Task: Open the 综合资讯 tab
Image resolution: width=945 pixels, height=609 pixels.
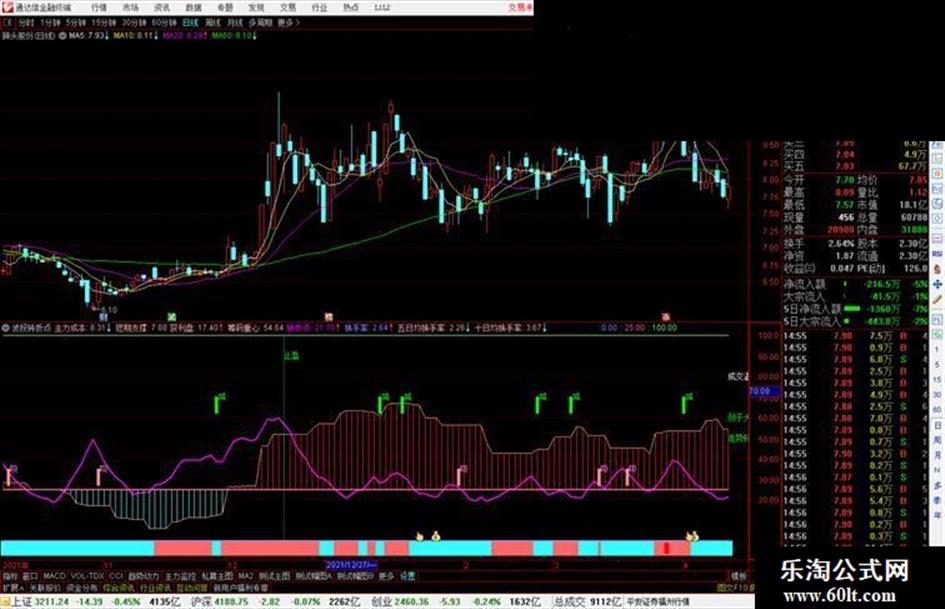Action: pyautogui.click(x=119, y=587)
